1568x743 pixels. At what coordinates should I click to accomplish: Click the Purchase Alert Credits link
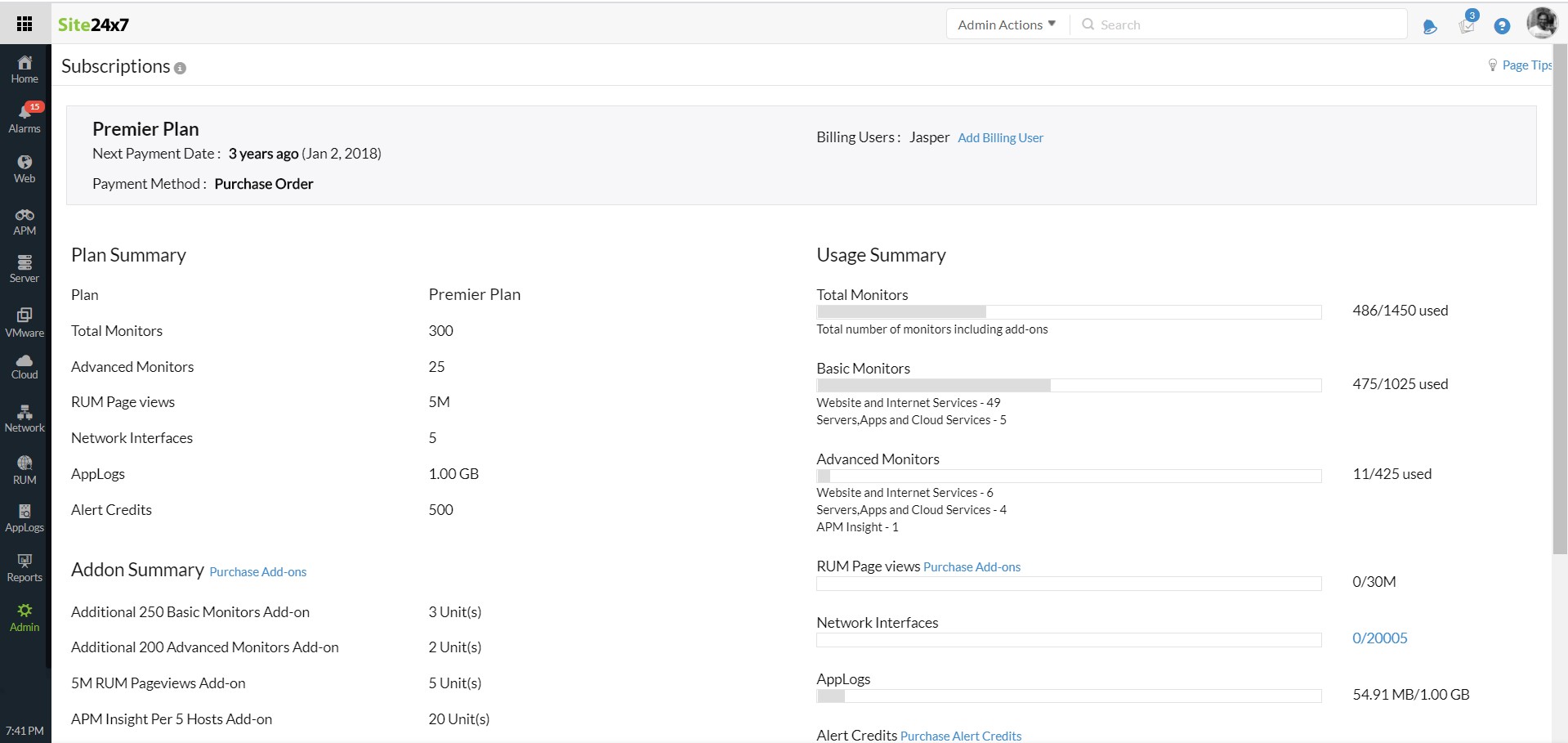pos(960,736)
